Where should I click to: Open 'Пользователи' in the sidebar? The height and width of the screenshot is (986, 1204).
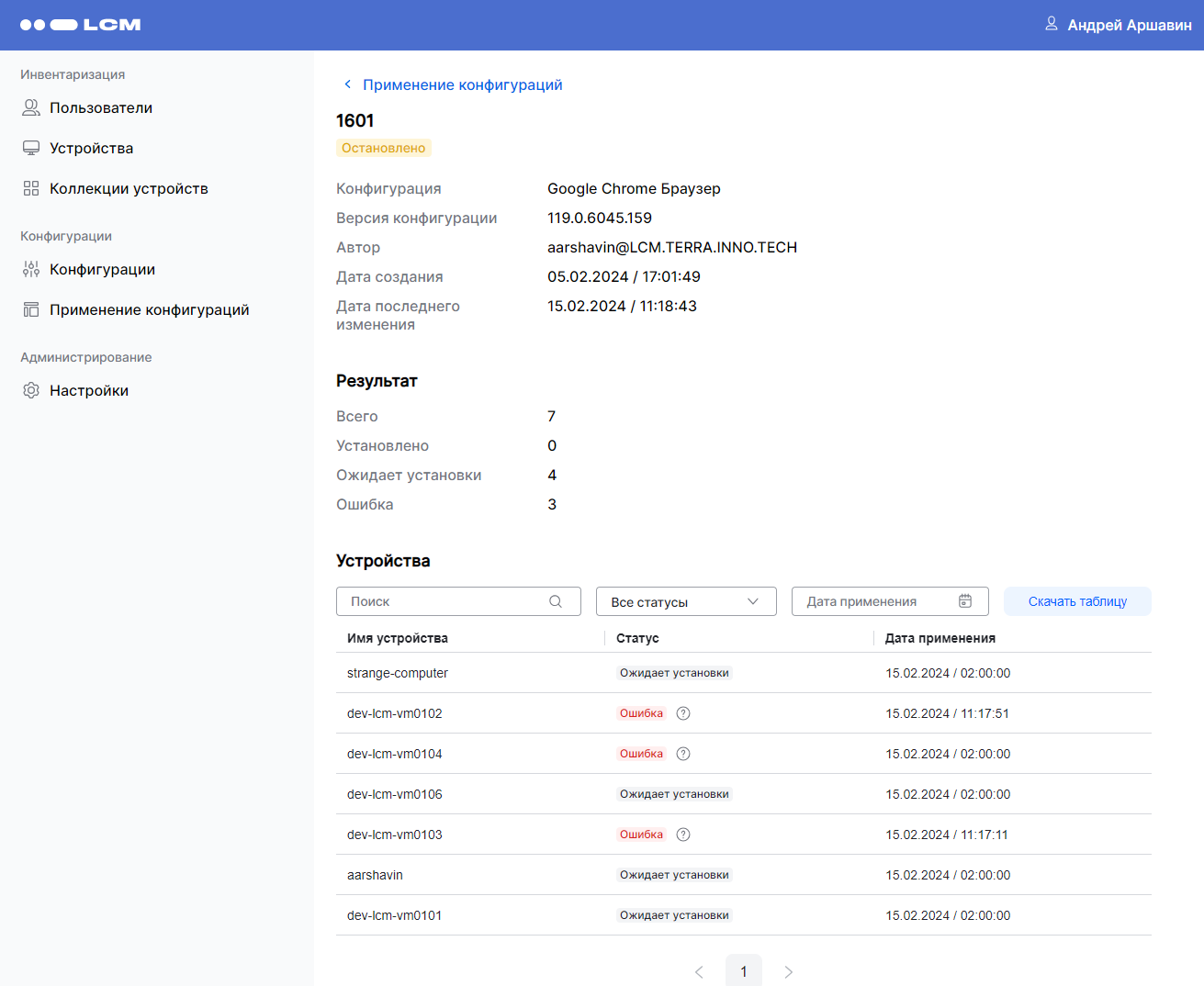tap(101, 108)
